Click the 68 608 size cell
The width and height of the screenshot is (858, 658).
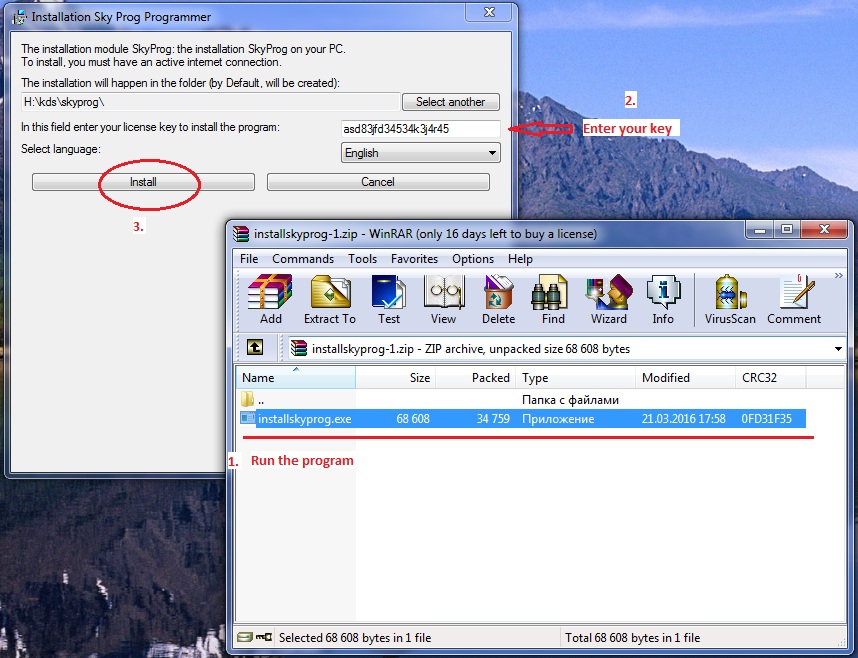click(413, 419)
